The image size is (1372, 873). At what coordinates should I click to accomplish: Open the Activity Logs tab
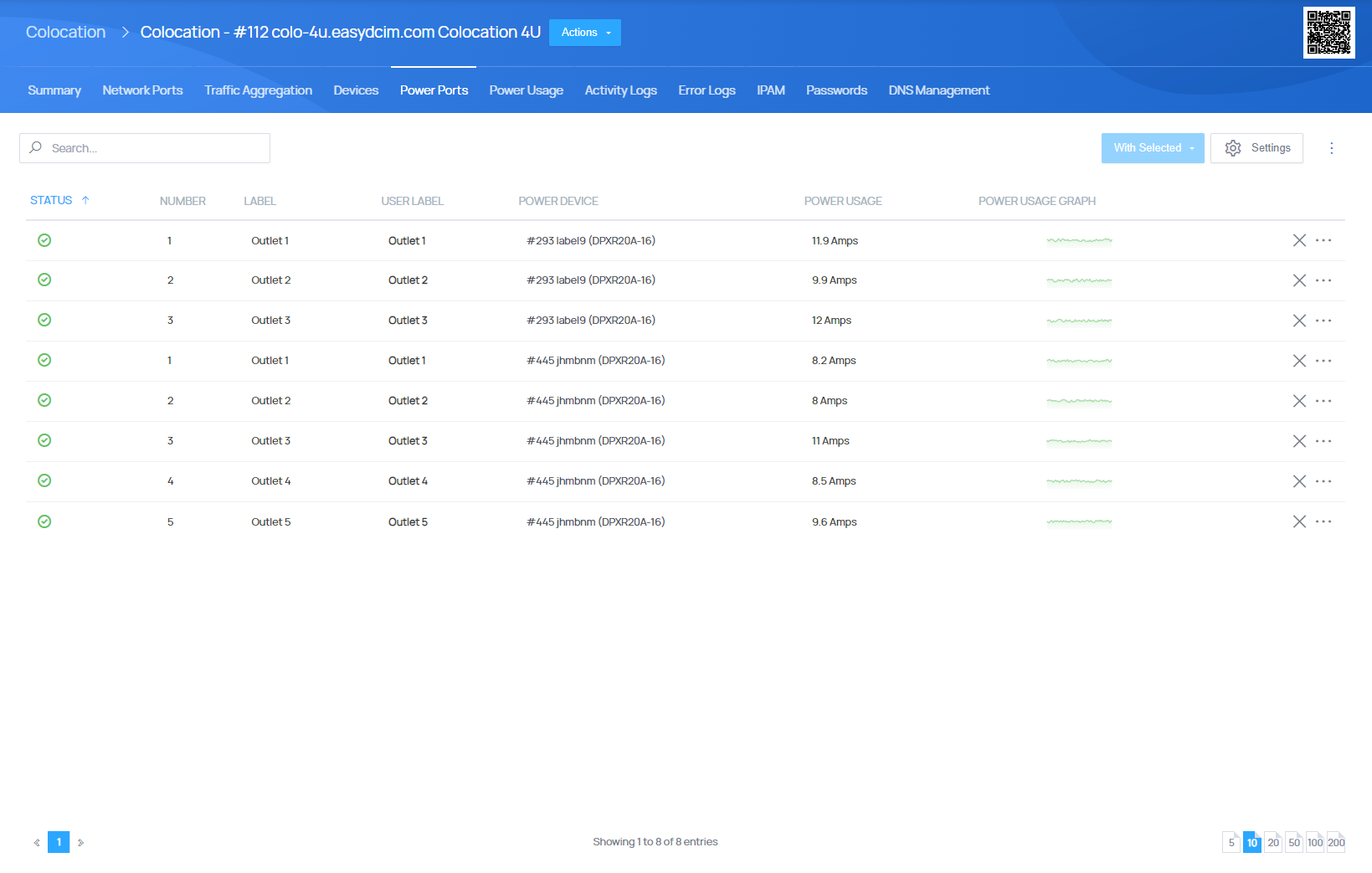620,90
